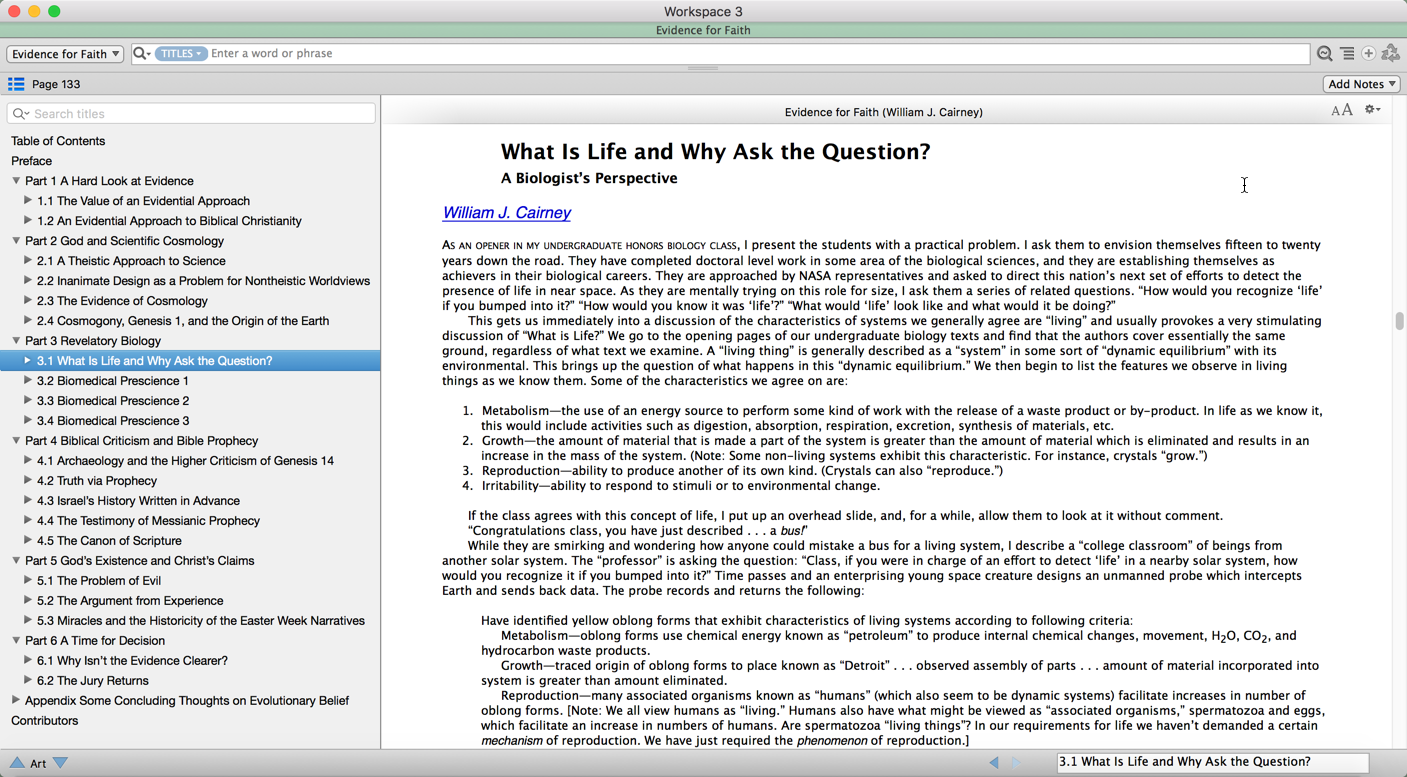Open the AA text size control
This screenshot has width=1407, height=777.
tap(1342, 110)
